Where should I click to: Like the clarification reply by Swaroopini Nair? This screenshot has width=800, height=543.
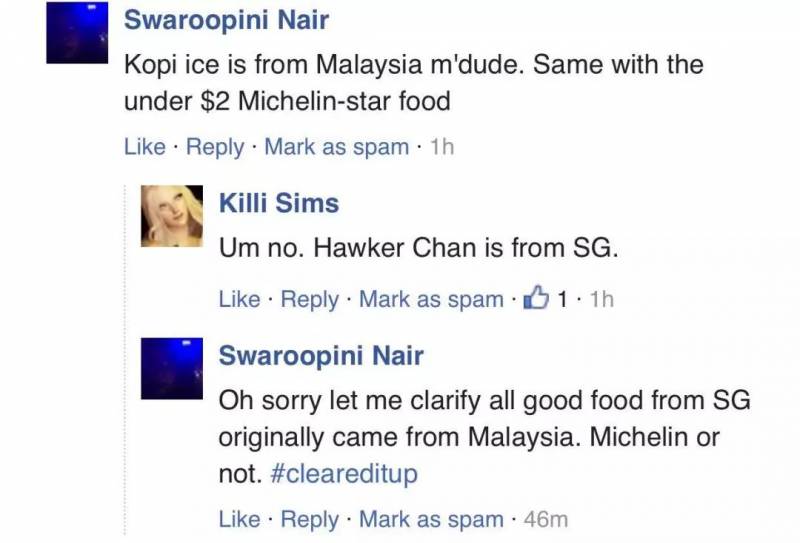tap(239, 520)
